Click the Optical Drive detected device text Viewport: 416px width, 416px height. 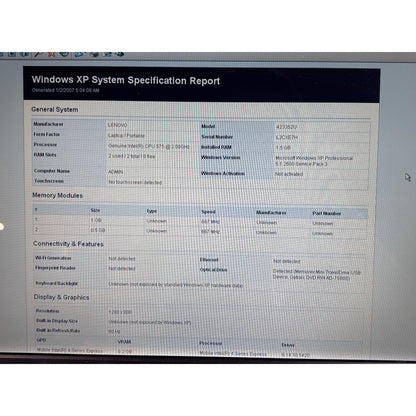(317, 274)
